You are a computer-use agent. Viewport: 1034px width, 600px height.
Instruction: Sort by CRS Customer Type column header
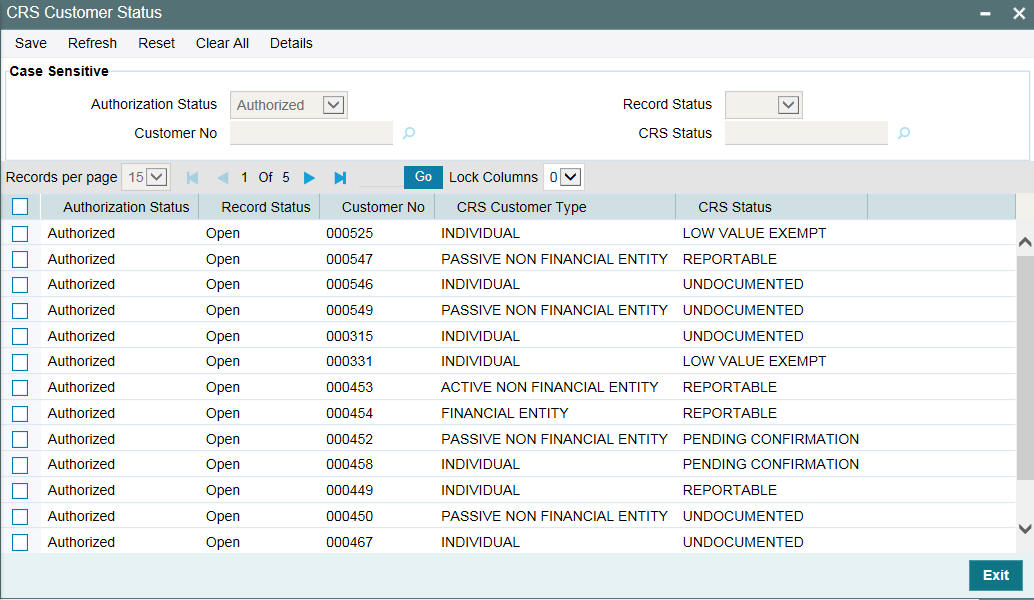522,207
